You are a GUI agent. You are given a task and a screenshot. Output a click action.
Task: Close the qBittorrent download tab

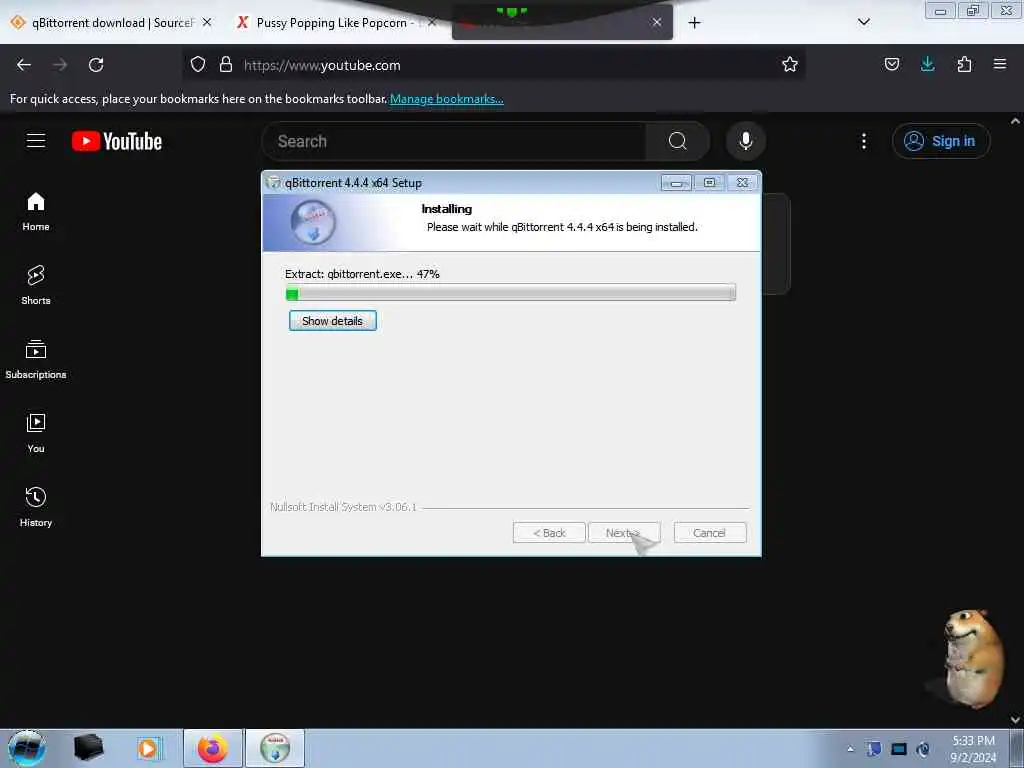(207, 22)
